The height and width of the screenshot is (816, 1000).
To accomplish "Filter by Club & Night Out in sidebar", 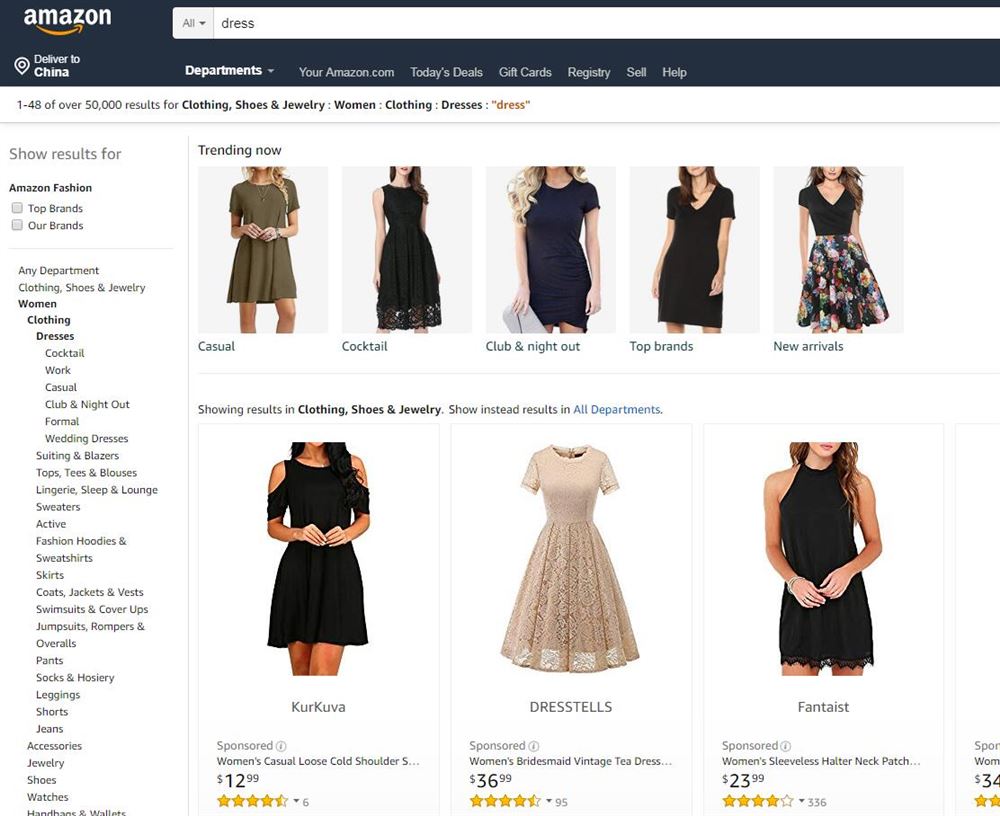I will pos(87,404).
